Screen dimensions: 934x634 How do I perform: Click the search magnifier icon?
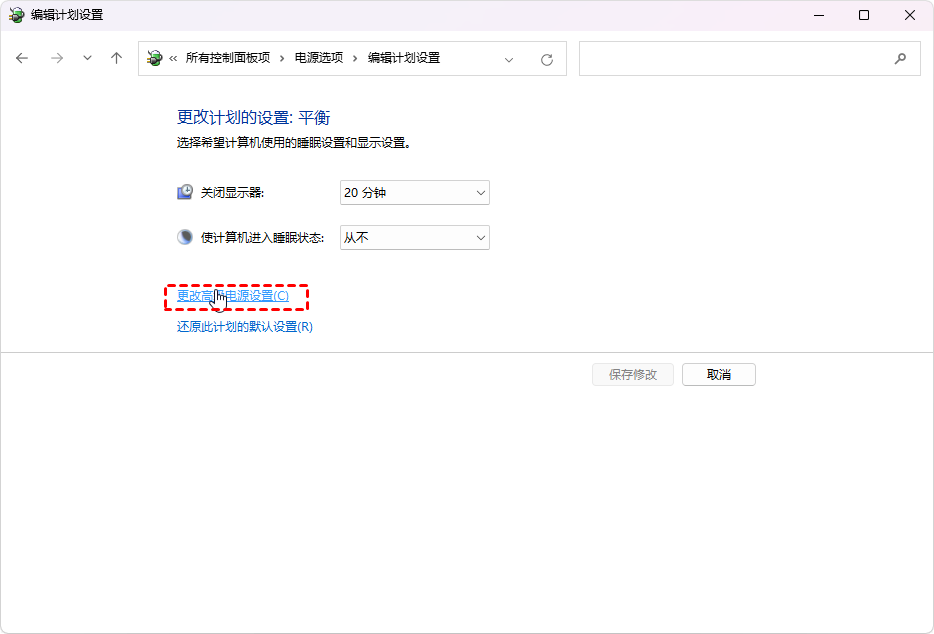[x=900, y=58]
